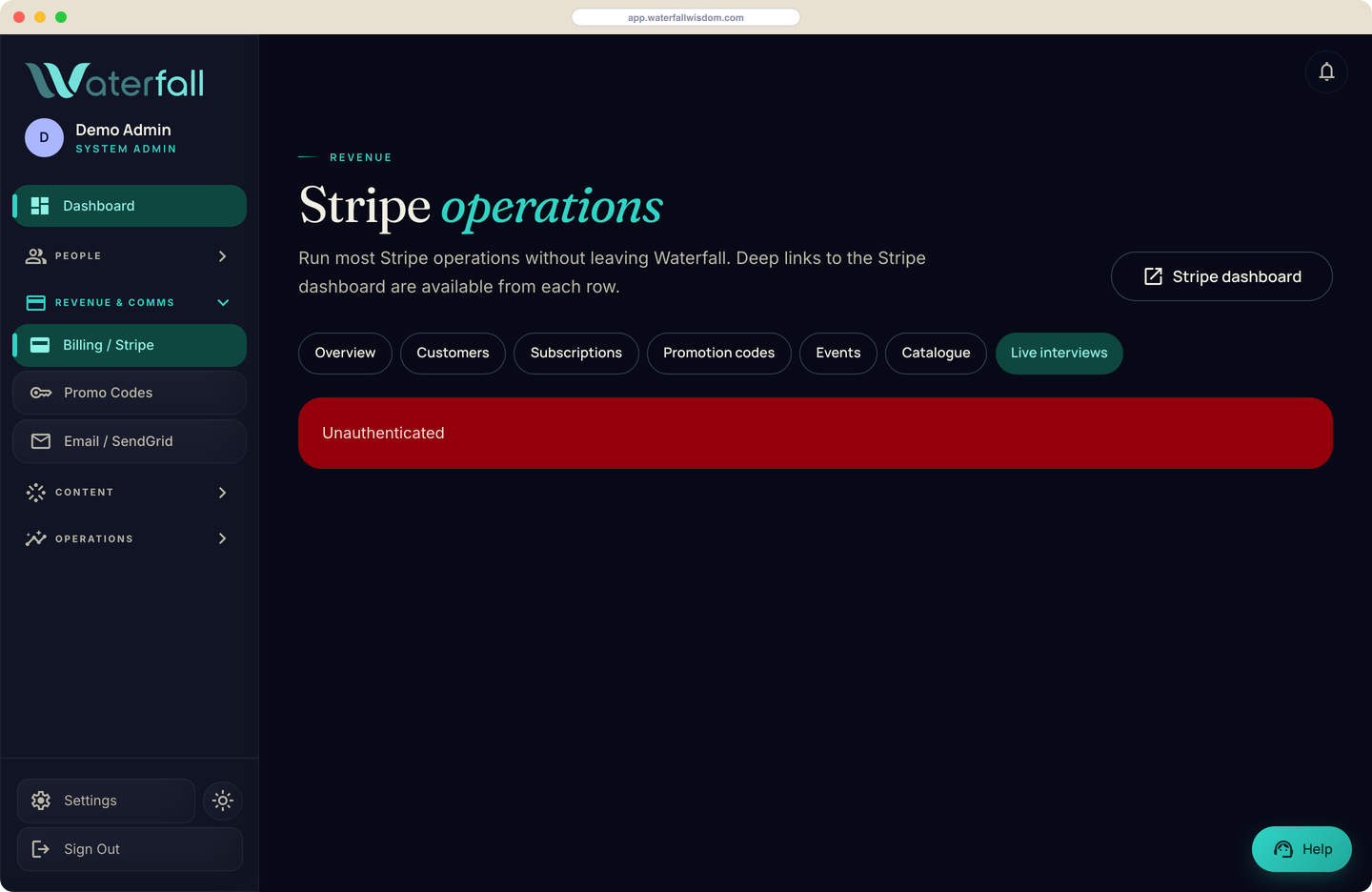Click the Content sparkle icon

[x=36, y=493]
